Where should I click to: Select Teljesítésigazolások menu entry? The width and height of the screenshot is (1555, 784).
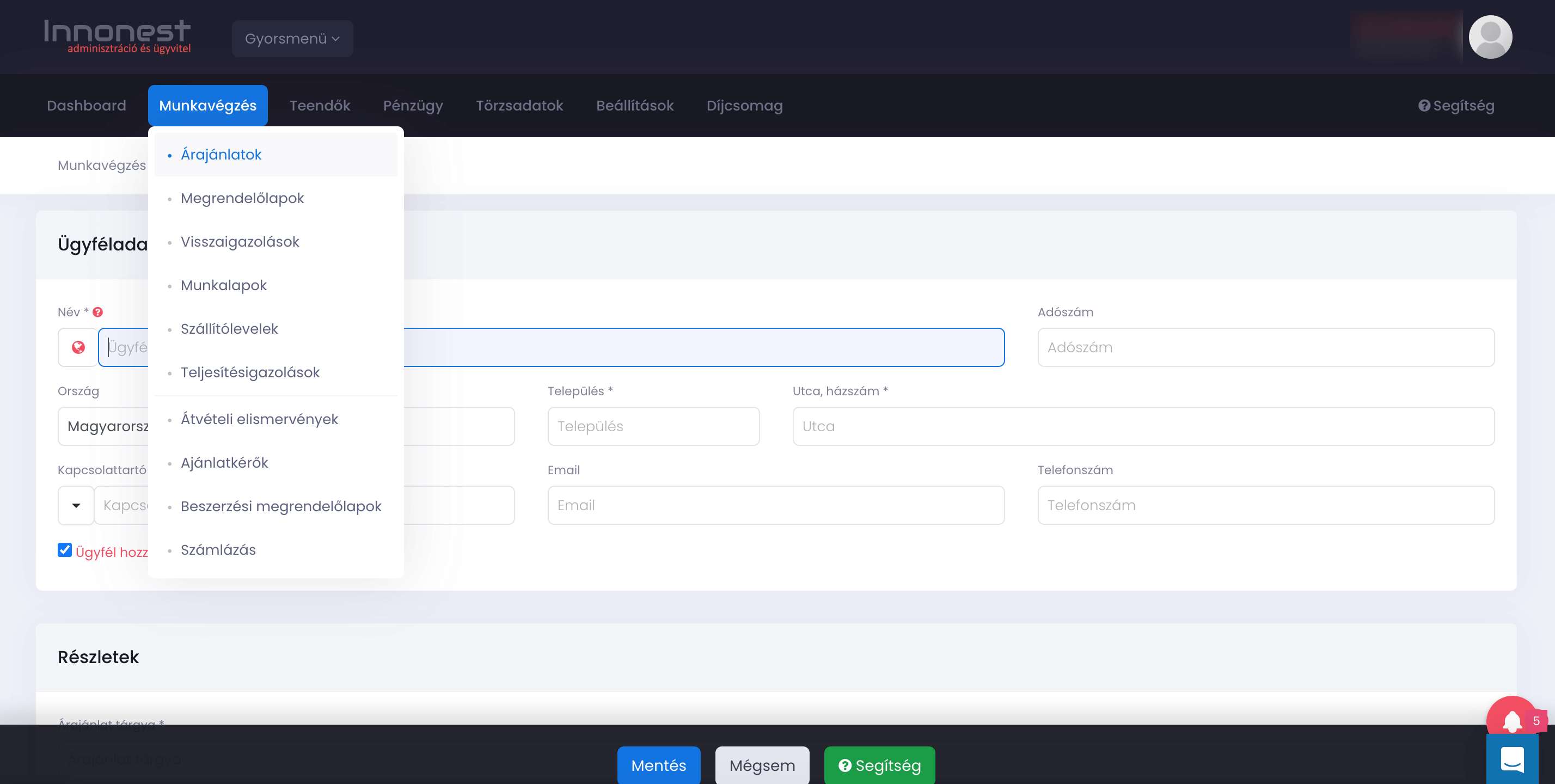[276, 372]
